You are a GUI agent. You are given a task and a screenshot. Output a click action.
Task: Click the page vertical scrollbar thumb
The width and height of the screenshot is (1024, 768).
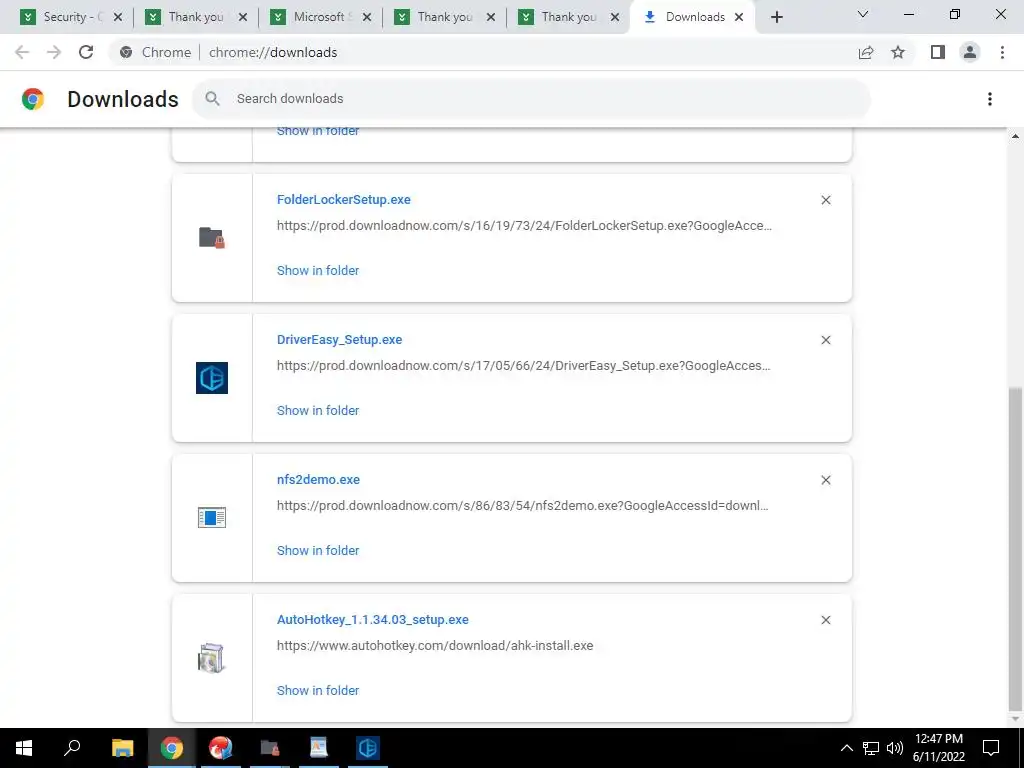point(1015,549)
